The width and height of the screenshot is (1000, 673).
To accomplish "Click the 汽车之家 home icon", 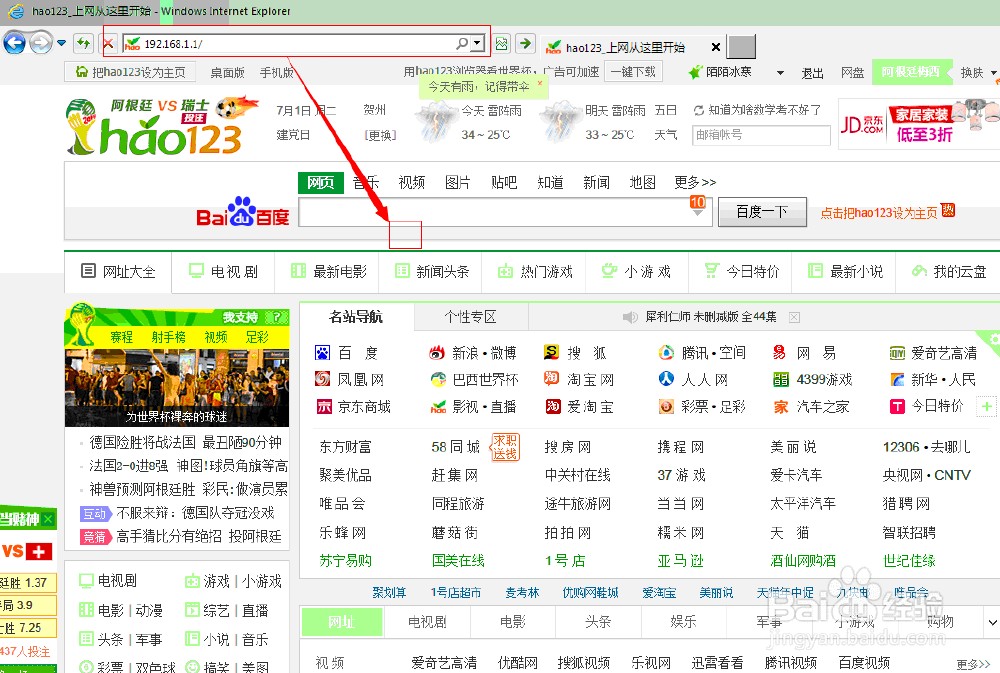I will [781, 407].
